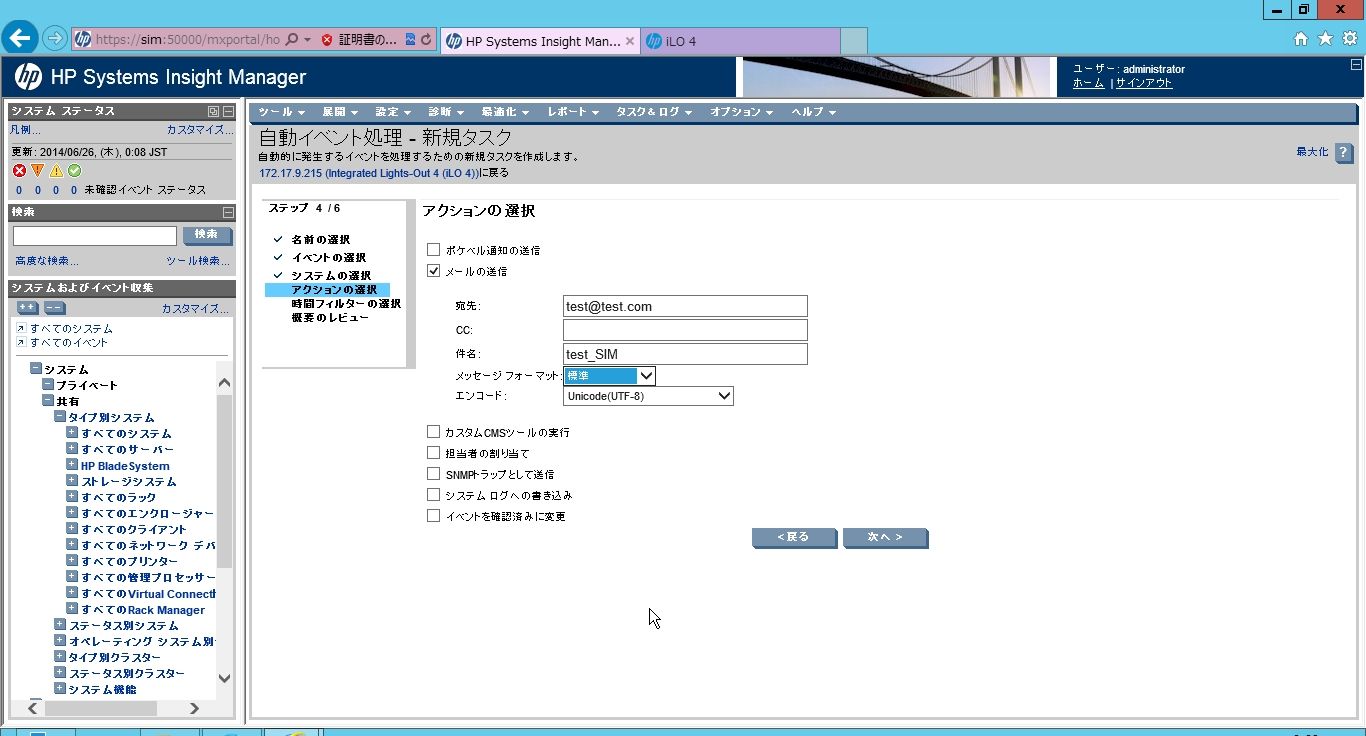Click the 次へ > button
This screenshot has width=1366, height=736.
point(885,538)
